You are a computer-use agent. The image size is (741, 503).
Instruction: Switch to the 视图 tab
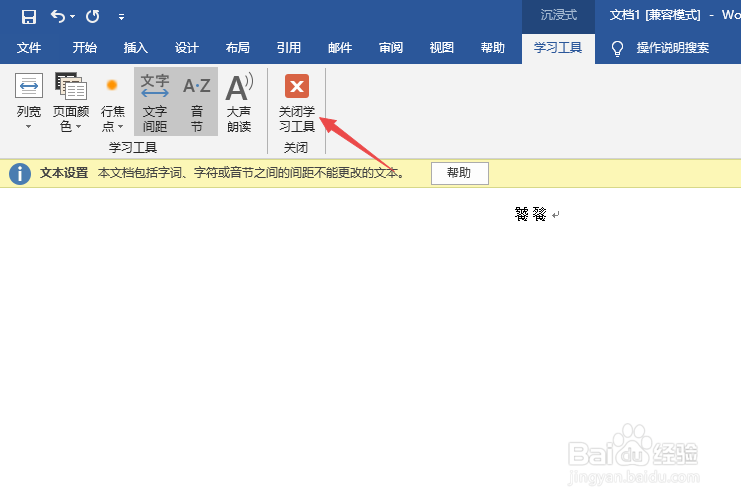(x=442, y=48)
